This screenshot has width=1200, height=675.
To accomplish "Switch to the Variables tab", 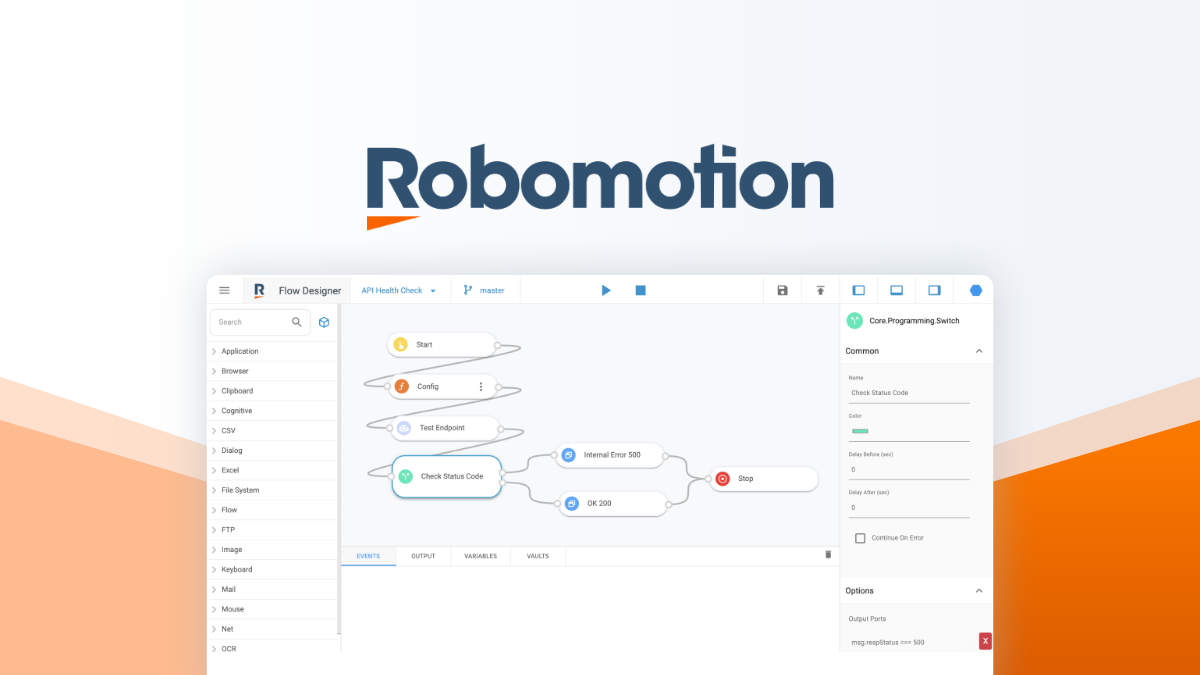I will pos(480,556).
